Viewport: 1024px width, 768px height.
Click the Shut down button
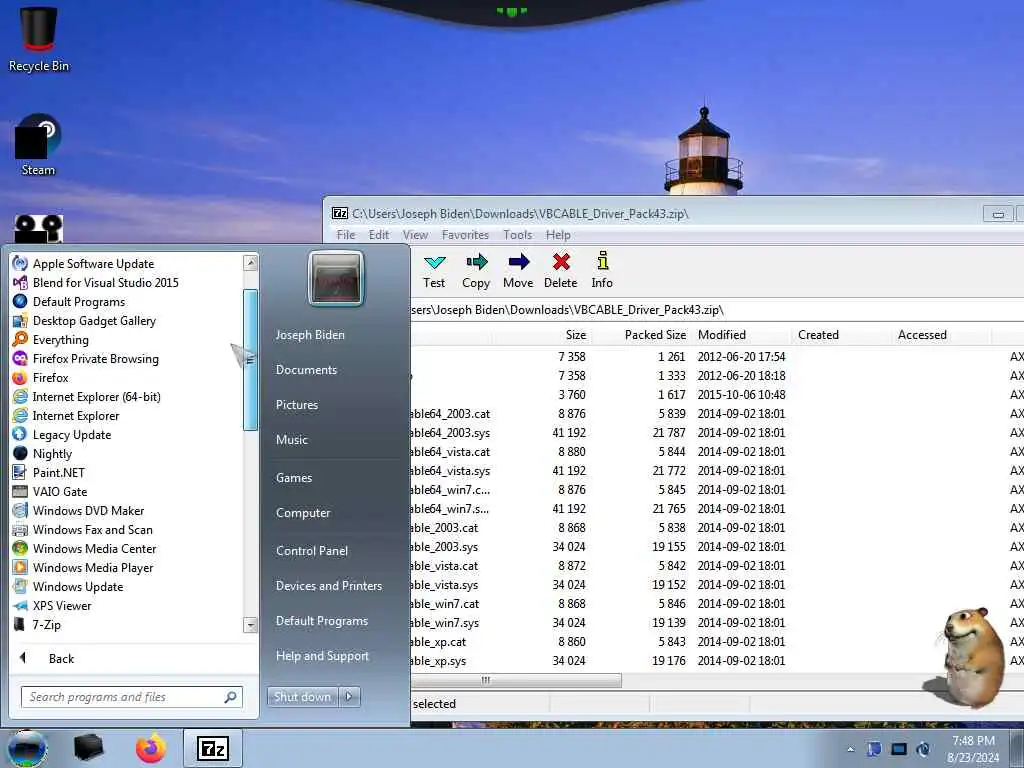[x=303, y=697]
